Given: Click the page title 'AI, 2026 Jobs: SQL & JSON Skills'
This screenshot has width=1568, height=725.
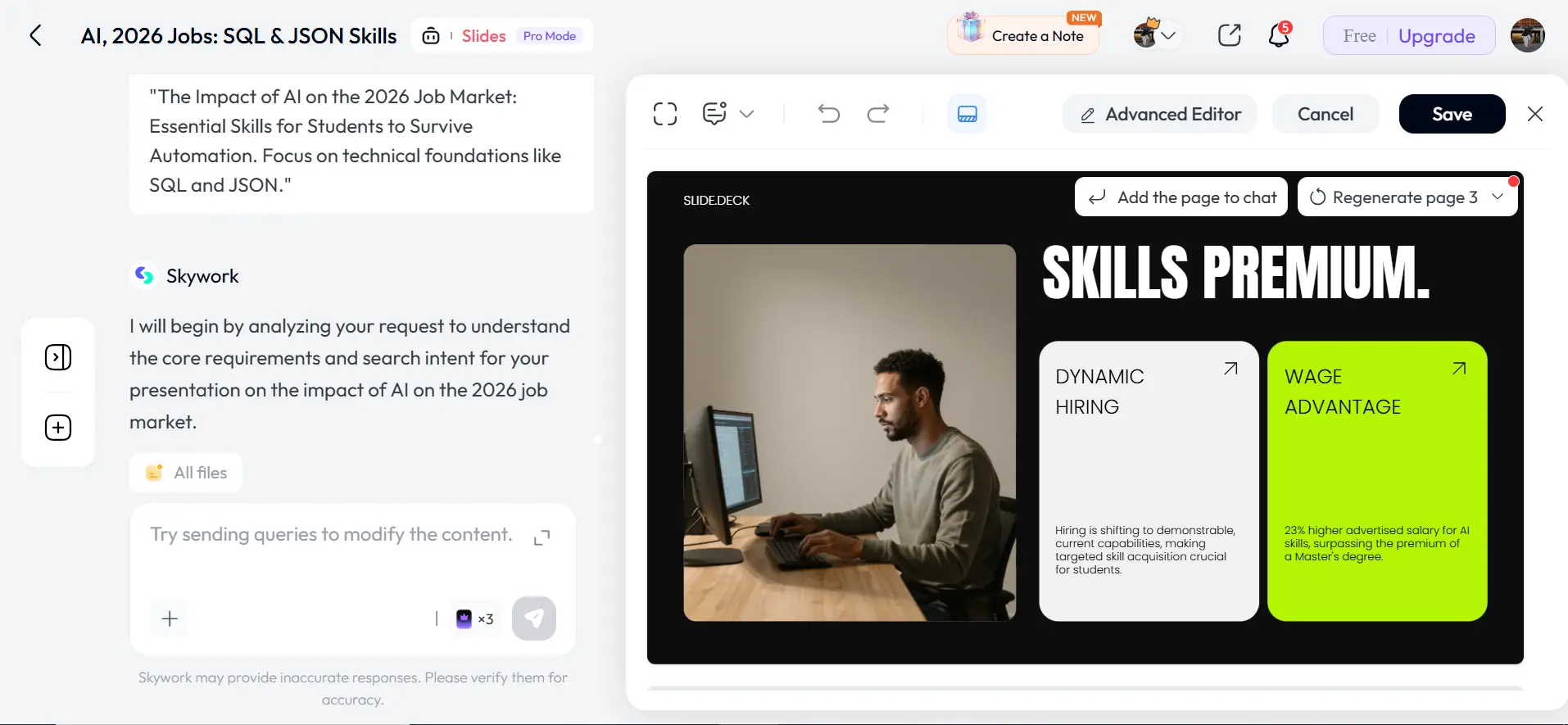Looking at the screenshot, I should [238, 36].
